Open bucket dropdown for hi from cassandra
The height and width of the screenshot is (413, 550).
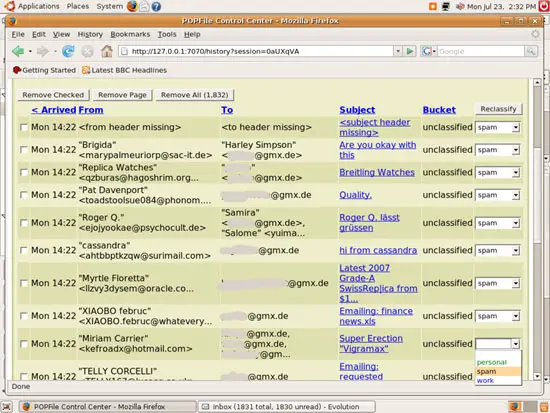click(497, 251)
